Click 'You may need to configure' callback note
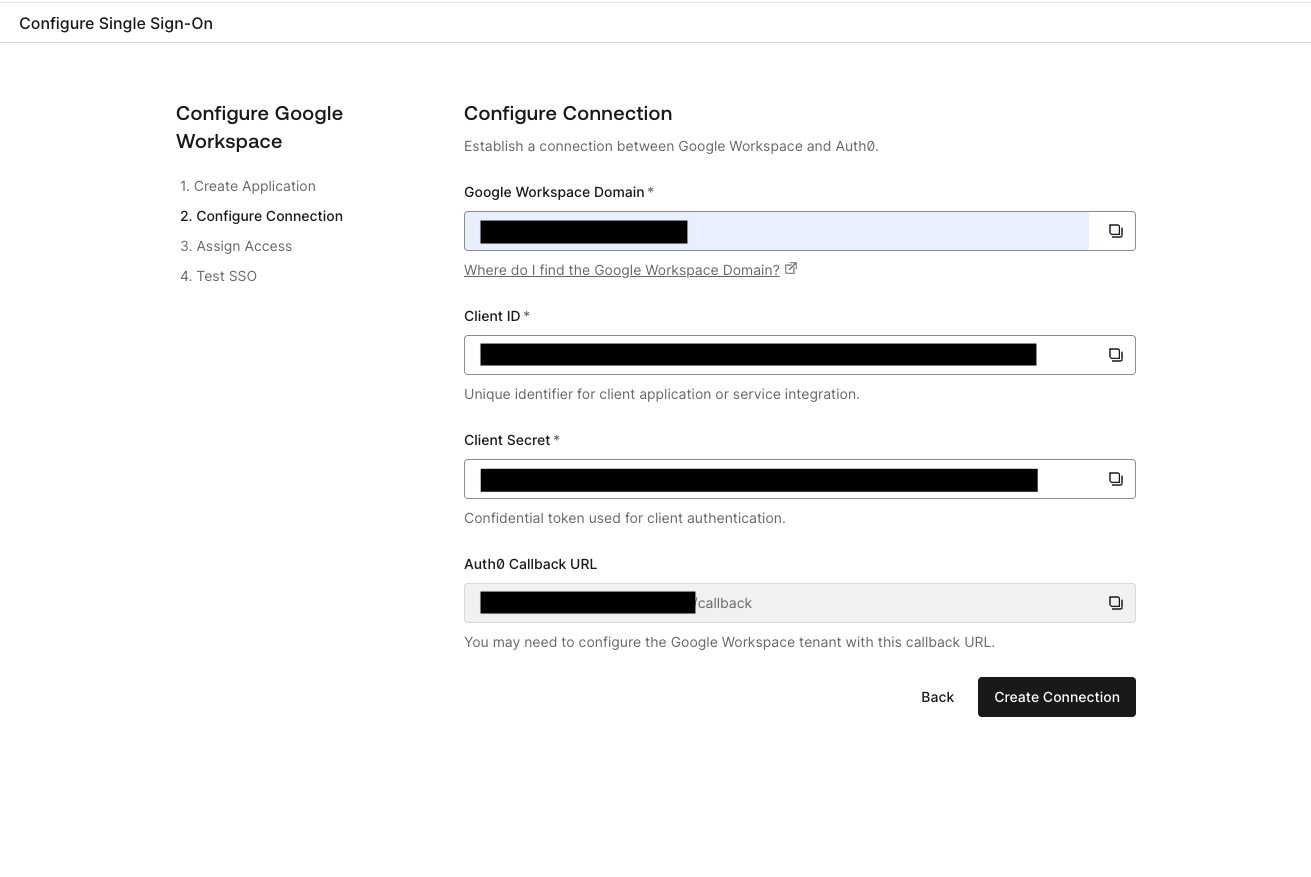Screen dimensions: 1311x877 point(729,642)
